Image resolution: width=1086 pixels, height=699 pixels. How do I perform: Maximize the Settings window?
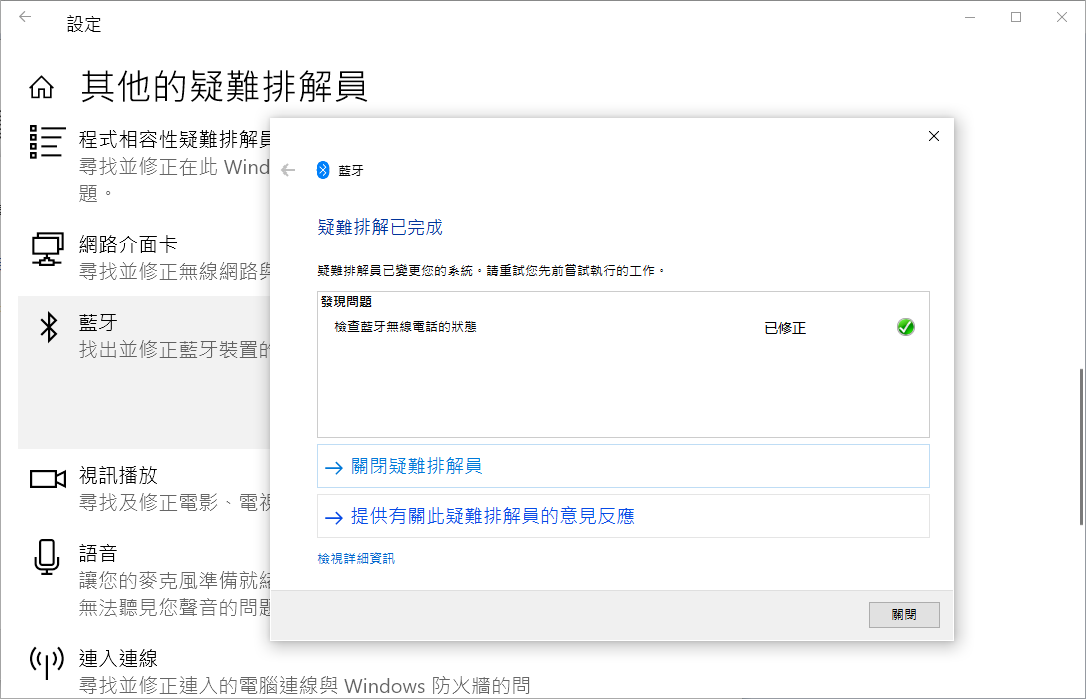pyautogui.click(x=1016, y=17)
